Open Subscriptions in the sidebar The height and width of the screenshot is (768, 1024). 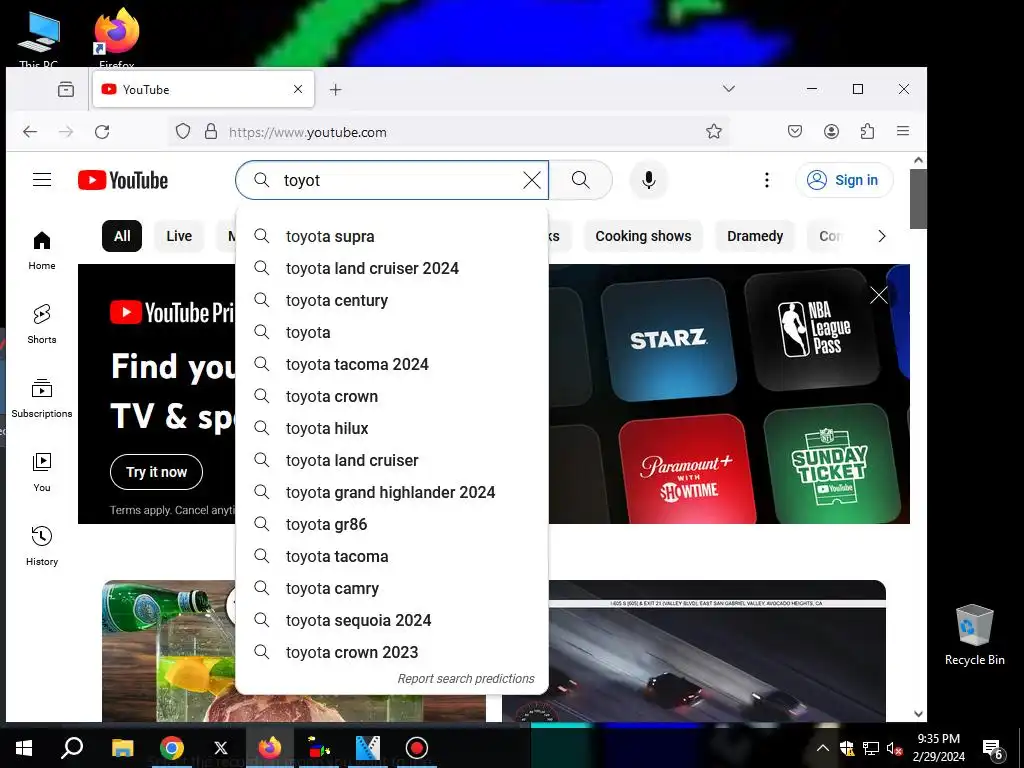tap(42, 398)
